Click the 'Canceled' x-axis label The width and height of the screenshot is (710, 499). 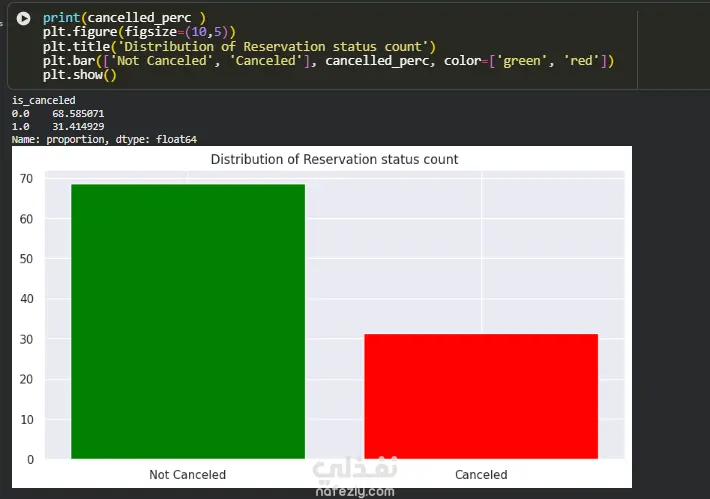(x=481, y=475)
